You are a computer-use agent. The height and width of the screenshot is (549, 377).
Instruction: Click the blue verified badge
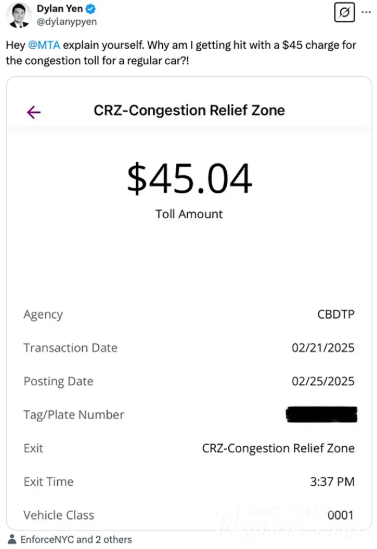click(91, 9)
